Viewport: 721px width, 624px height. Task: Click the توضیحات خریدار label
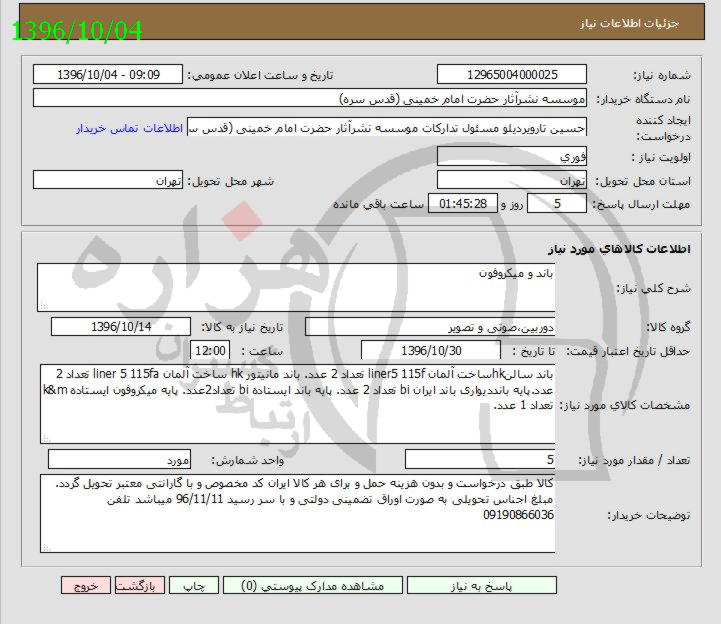(649, 515)
